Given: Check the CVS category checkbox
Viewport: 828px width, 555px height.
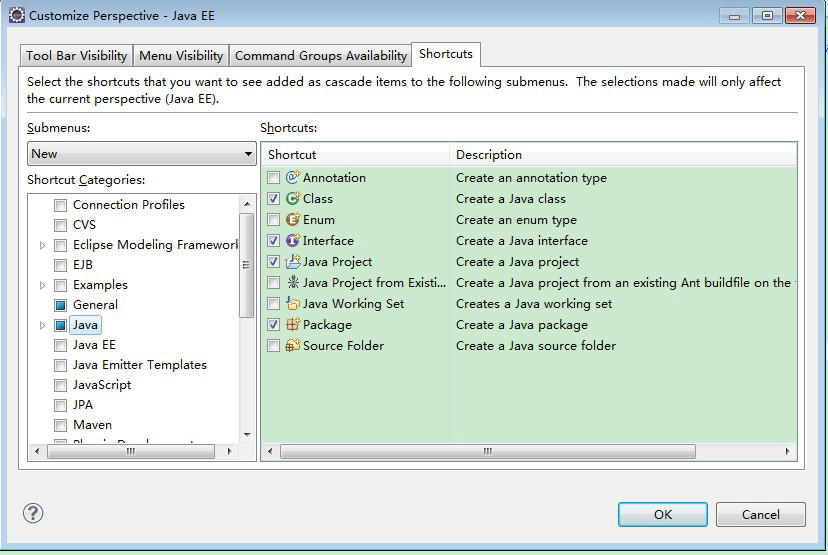Looking at the screenshot, I should tap(61, 225).
